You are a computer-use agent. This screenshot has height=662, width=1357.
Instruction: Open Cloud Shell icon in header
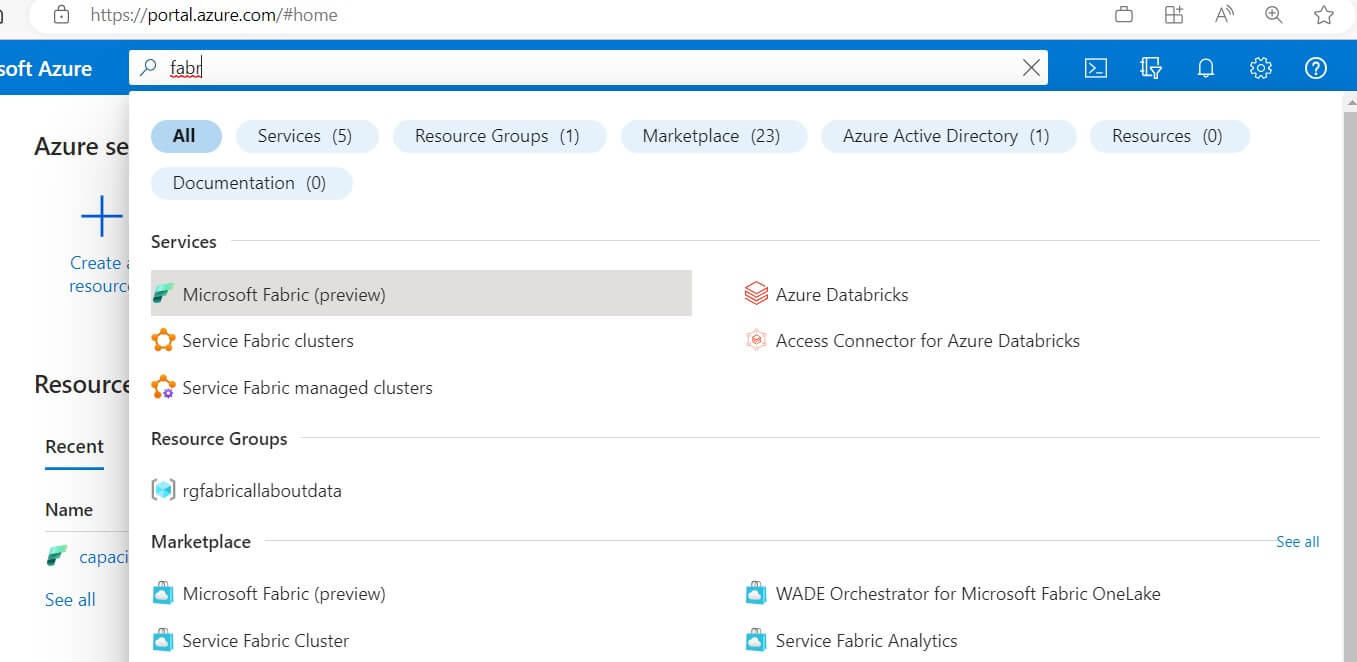[x=1096, y=68]
